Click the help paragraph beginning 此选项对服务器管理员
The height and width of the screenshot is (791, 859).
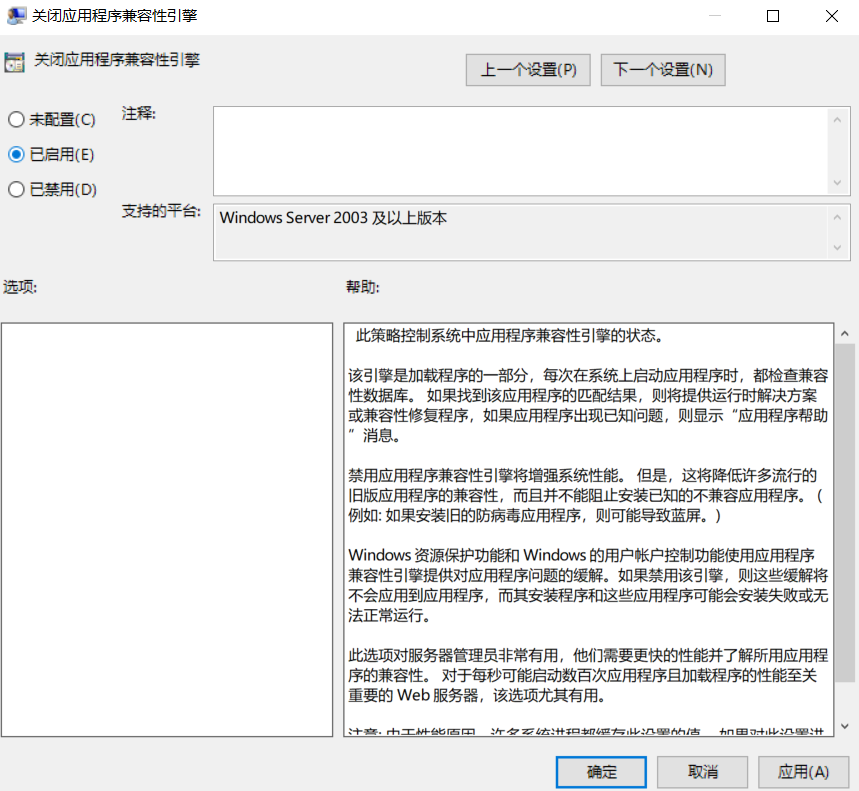pyautogui.click(x=588, y=675)
